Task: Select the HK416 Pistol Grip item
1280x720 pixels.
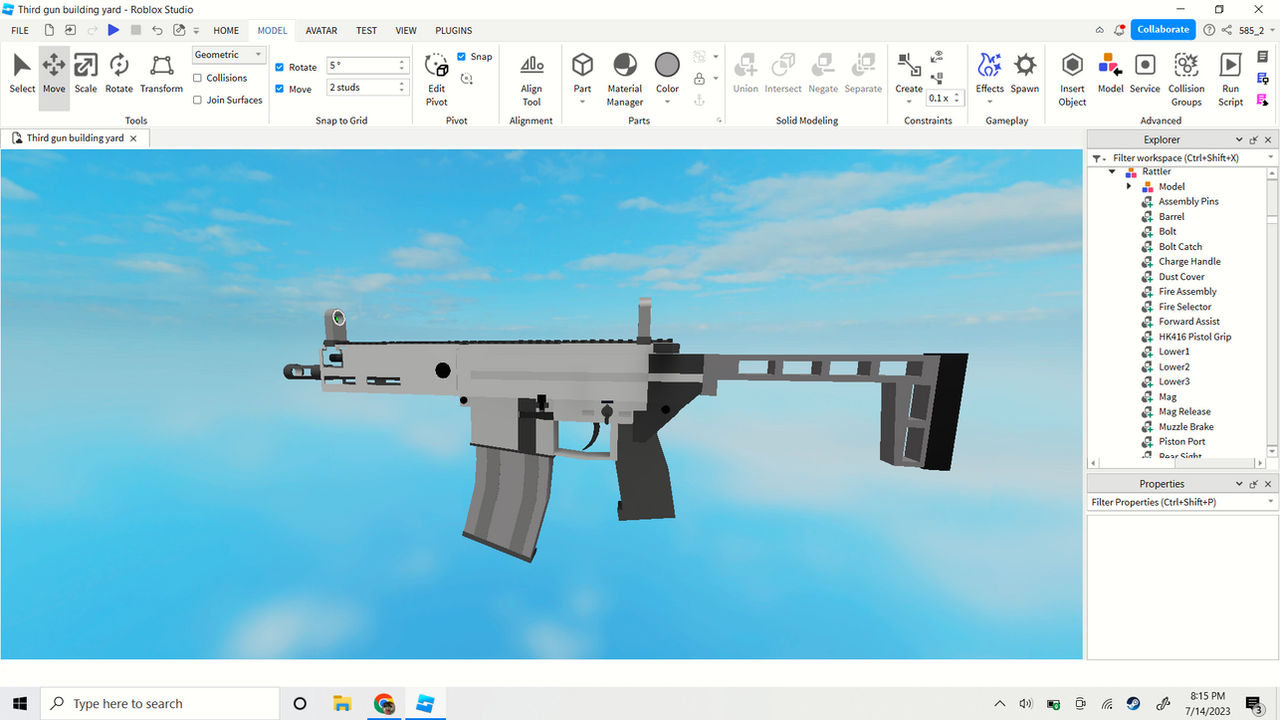Action: [1195, 337]
